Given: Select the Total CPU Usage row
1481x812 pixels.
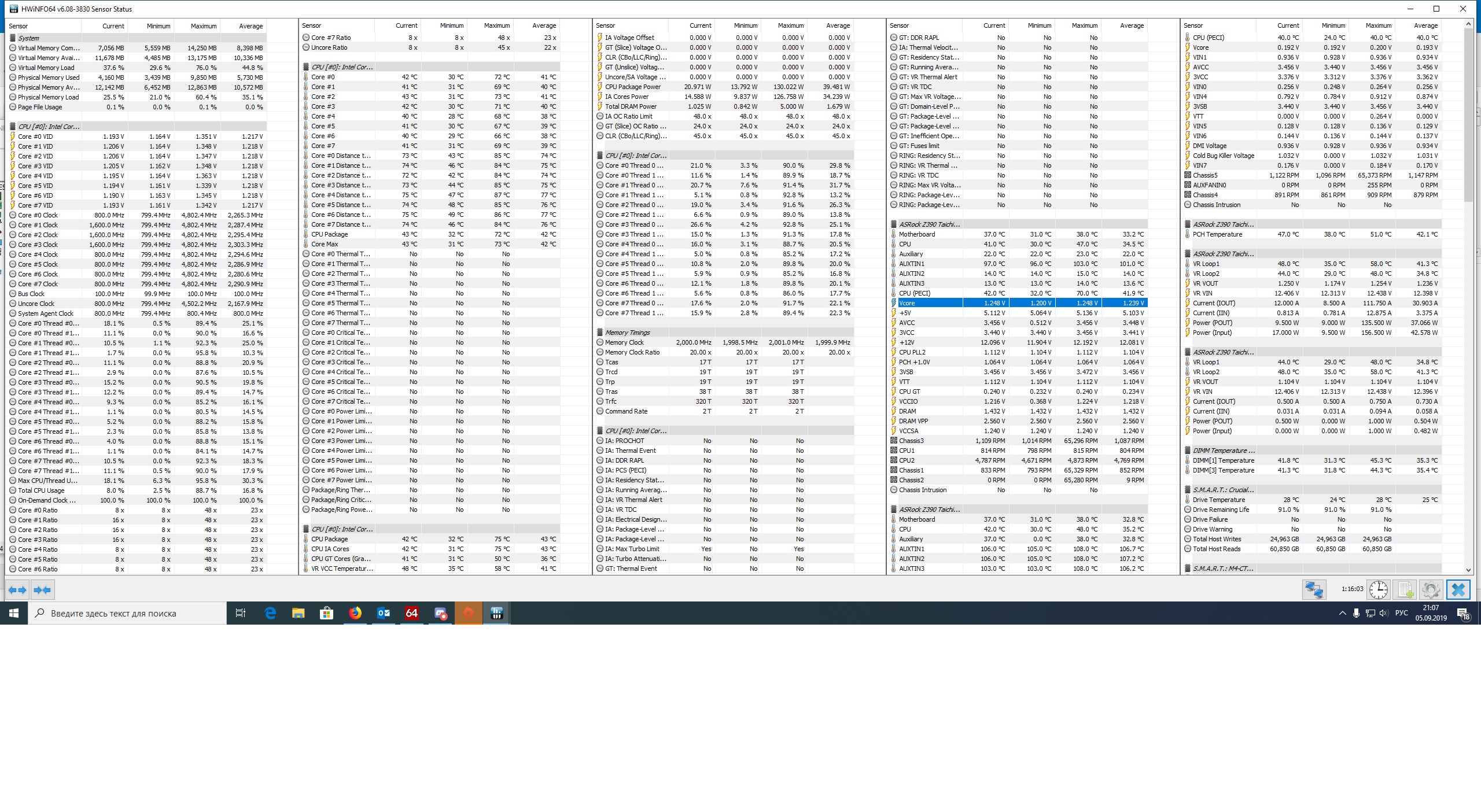Looking at the screenshot, I should (41, 490).
